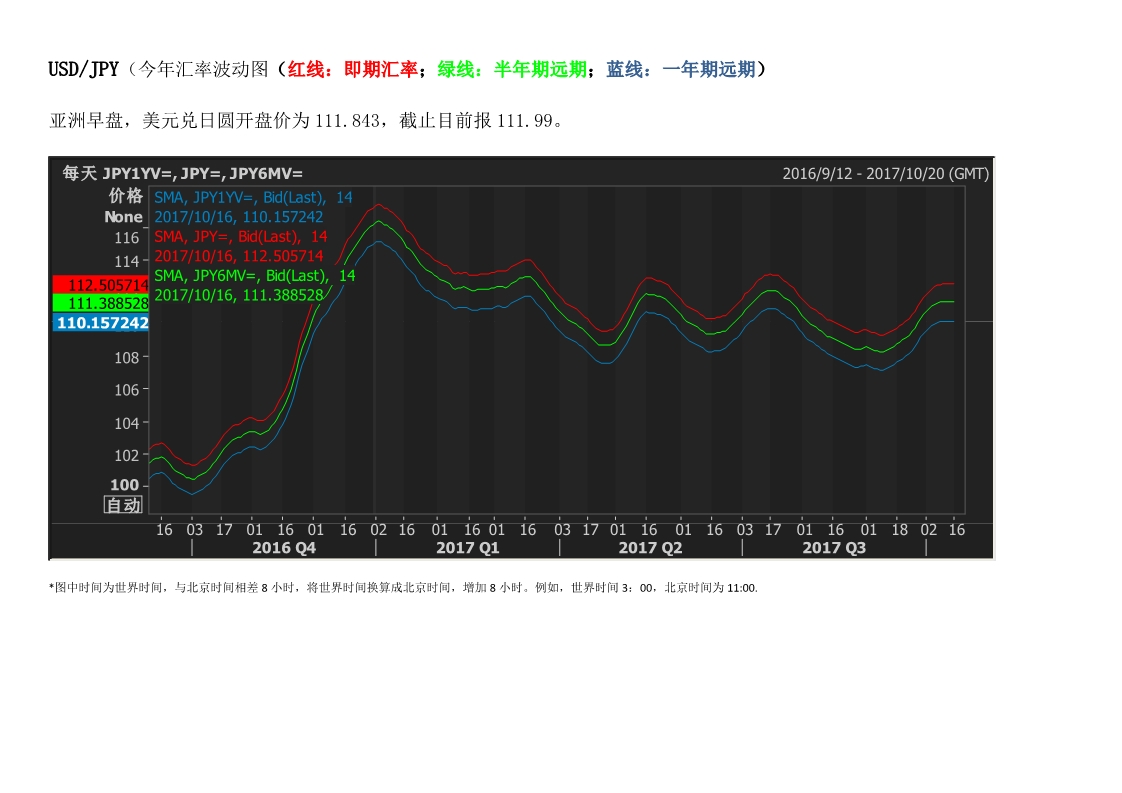Viewport: 1122px width, 793px height.
Task: Click the red 红线：即期汇率 heading text
Action: (x=352, y=69)
